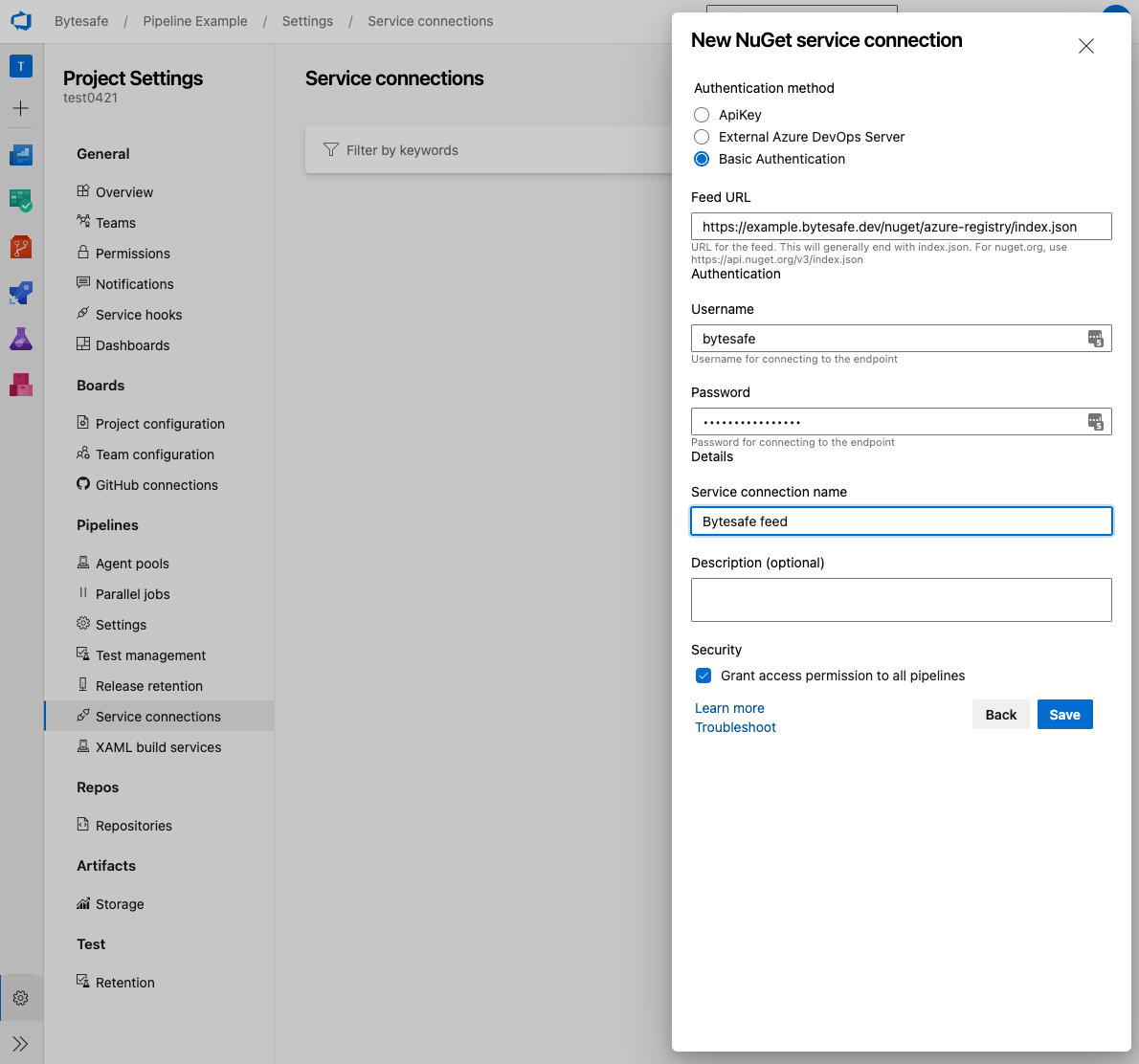Close the New NuGet service connection panel

click(x=1086, y=46)
